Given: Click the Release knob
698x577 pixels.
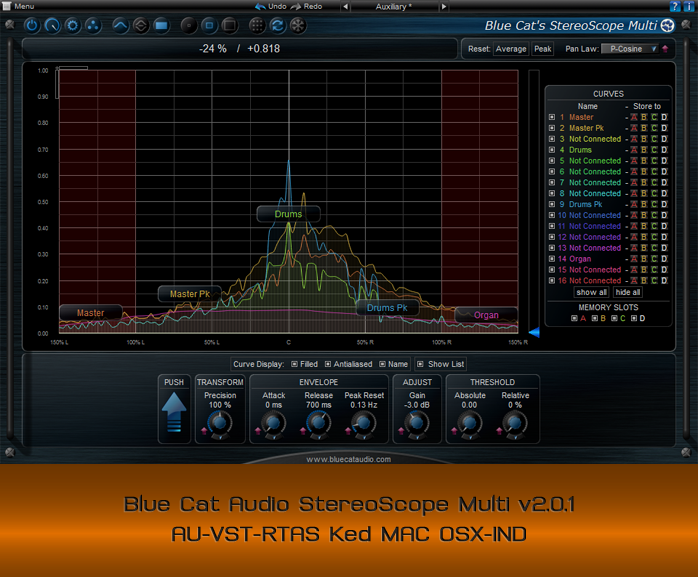Looking at the screenshot, I should (318, 423).
